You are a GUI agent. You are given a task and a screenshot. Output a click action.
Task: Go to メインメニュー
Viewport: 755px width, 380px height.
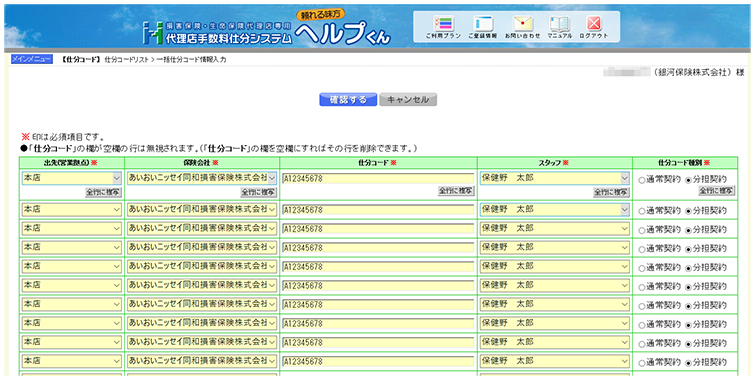(32, 59)
